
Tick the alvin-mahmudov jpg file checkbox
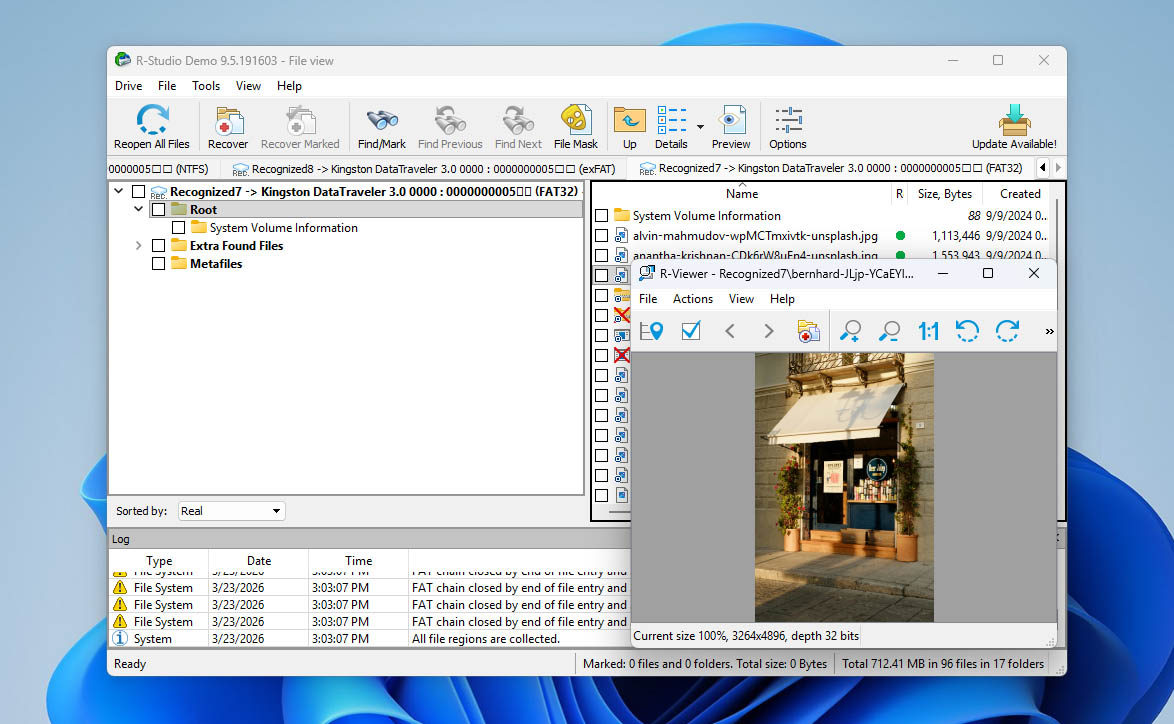point(601,236)
